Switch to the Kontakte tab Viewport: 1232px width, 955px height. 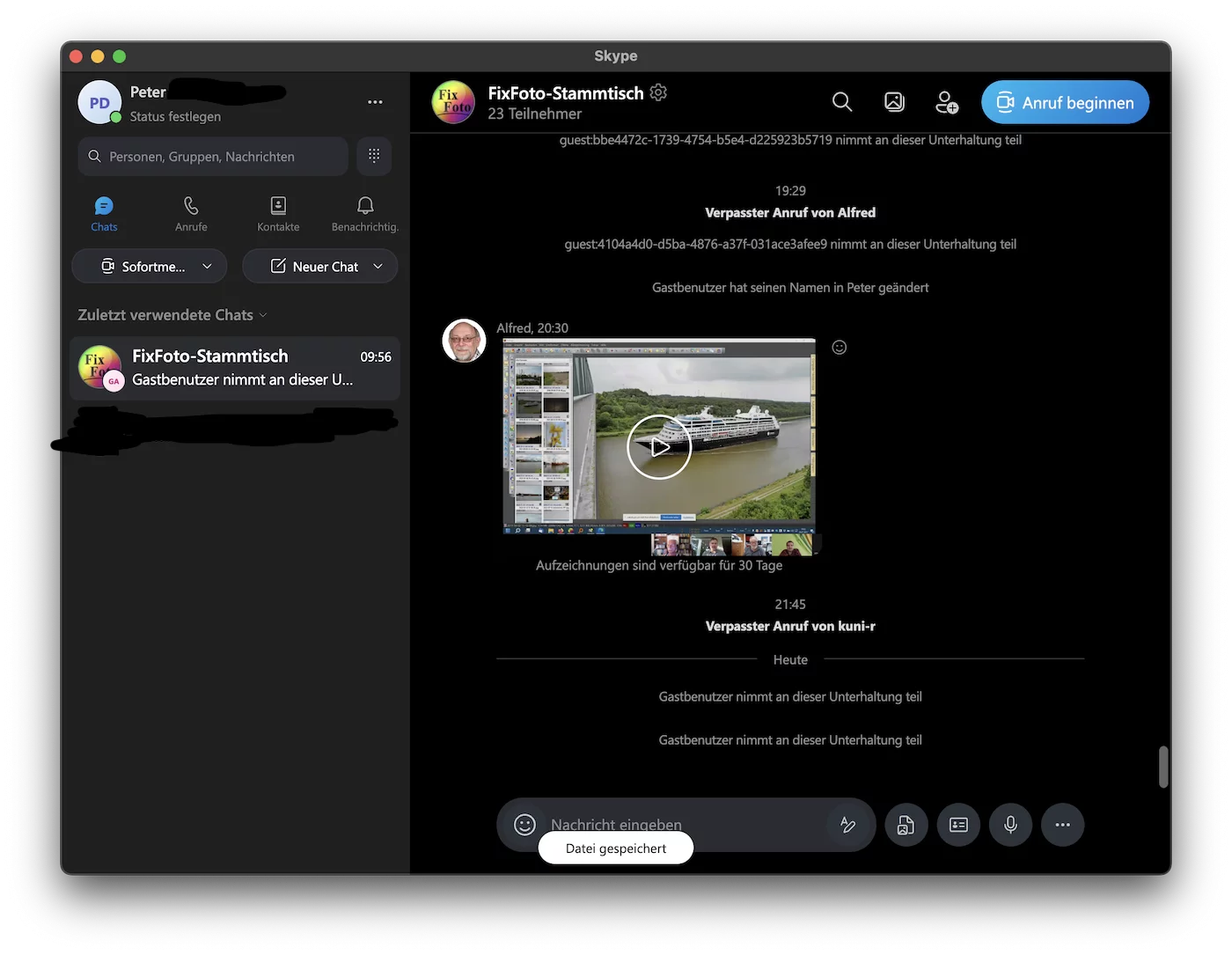278,214
